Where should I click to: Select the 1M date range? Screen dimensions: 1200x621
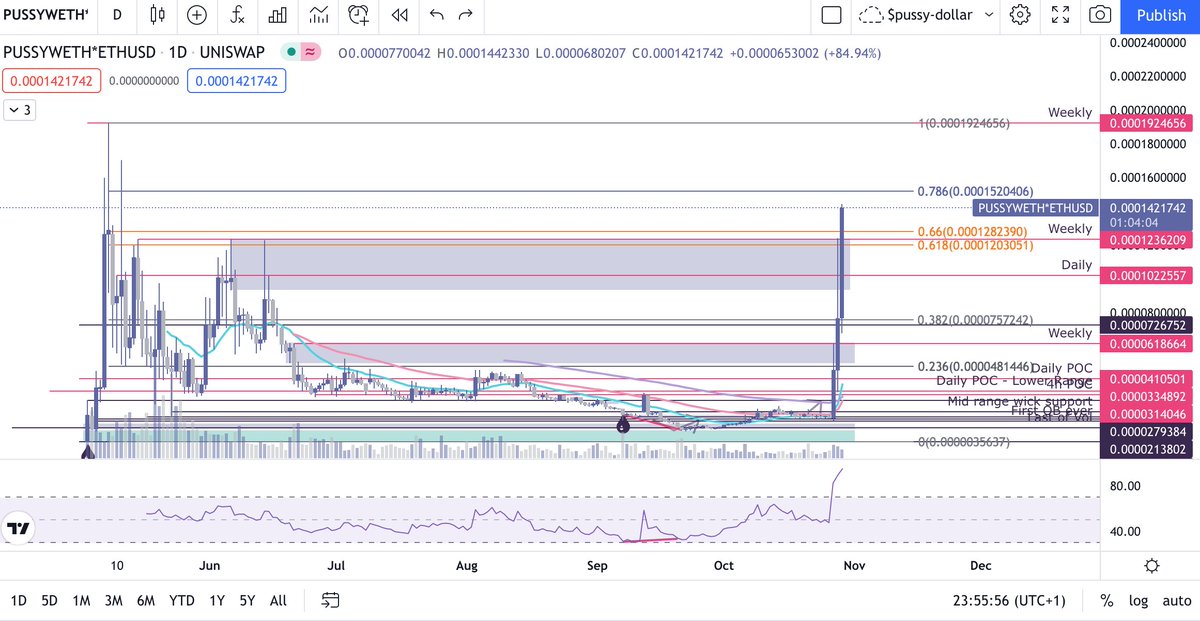tap(82, 601)
